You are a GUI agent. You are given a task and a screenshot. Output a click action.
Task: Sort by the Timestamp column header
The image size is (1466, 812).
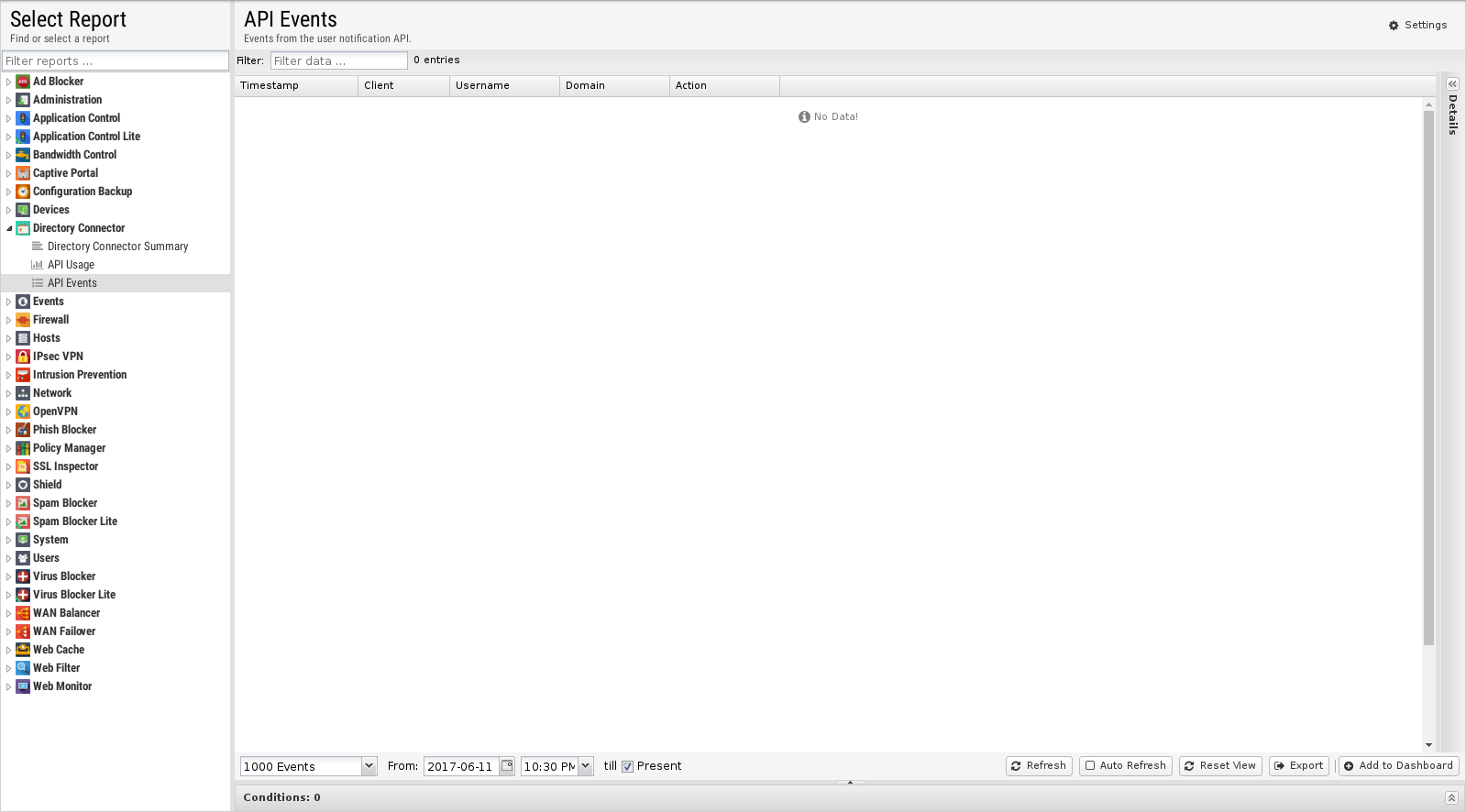coord(296,85)
